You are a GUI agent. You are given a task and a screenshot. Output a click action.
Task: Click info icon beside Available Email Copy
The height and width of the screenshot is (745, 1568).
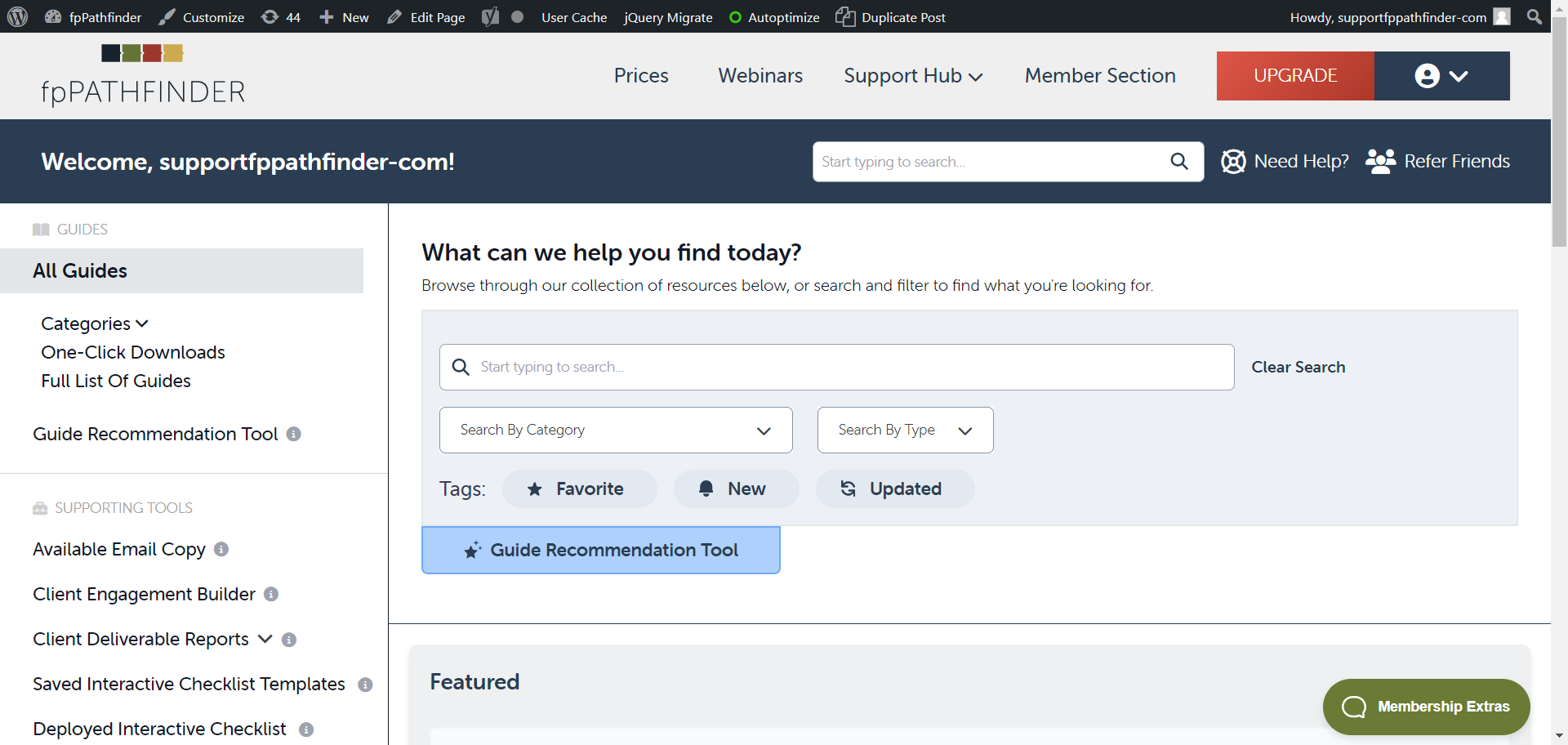click(221, 550)
